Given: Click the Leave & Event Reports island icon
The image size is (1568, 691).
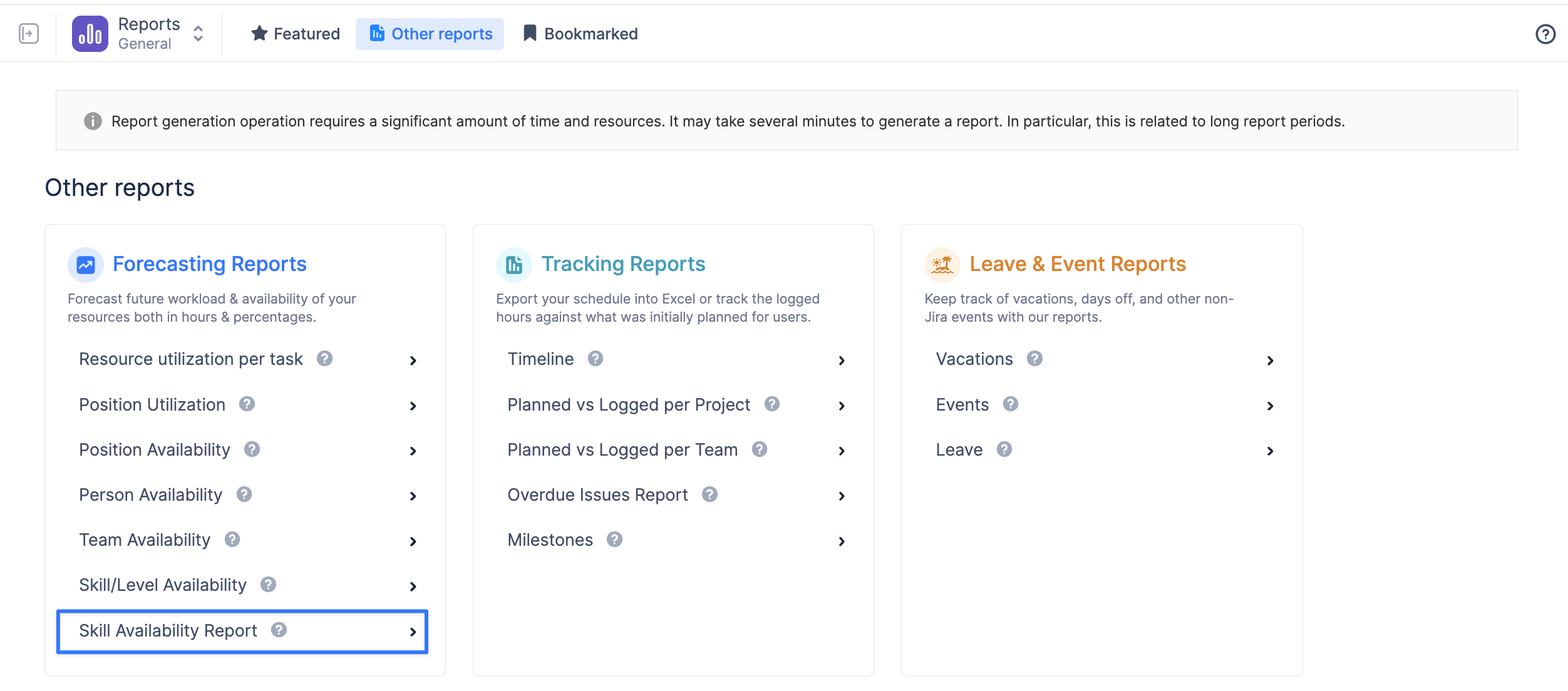Looking at the screenshot, I should (x=942, y=265).
